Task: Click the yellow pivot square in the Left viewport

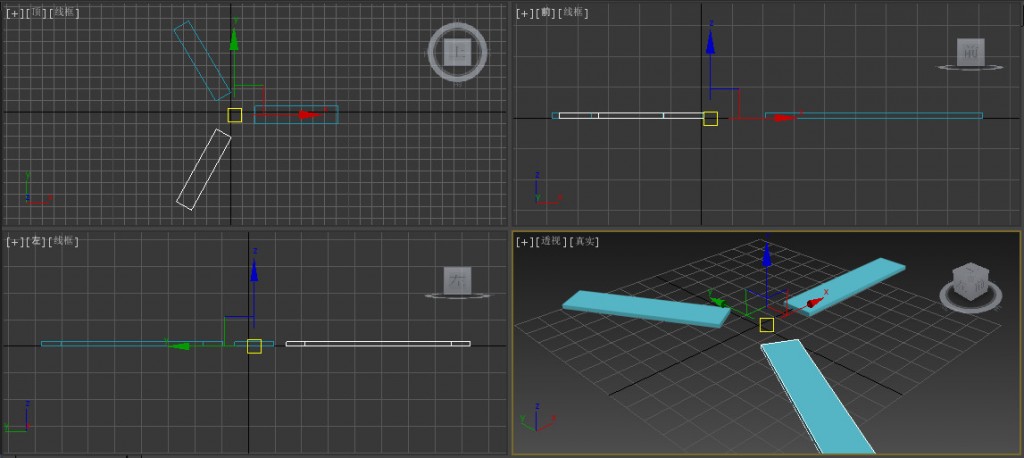Action: [x=254, y=346]
